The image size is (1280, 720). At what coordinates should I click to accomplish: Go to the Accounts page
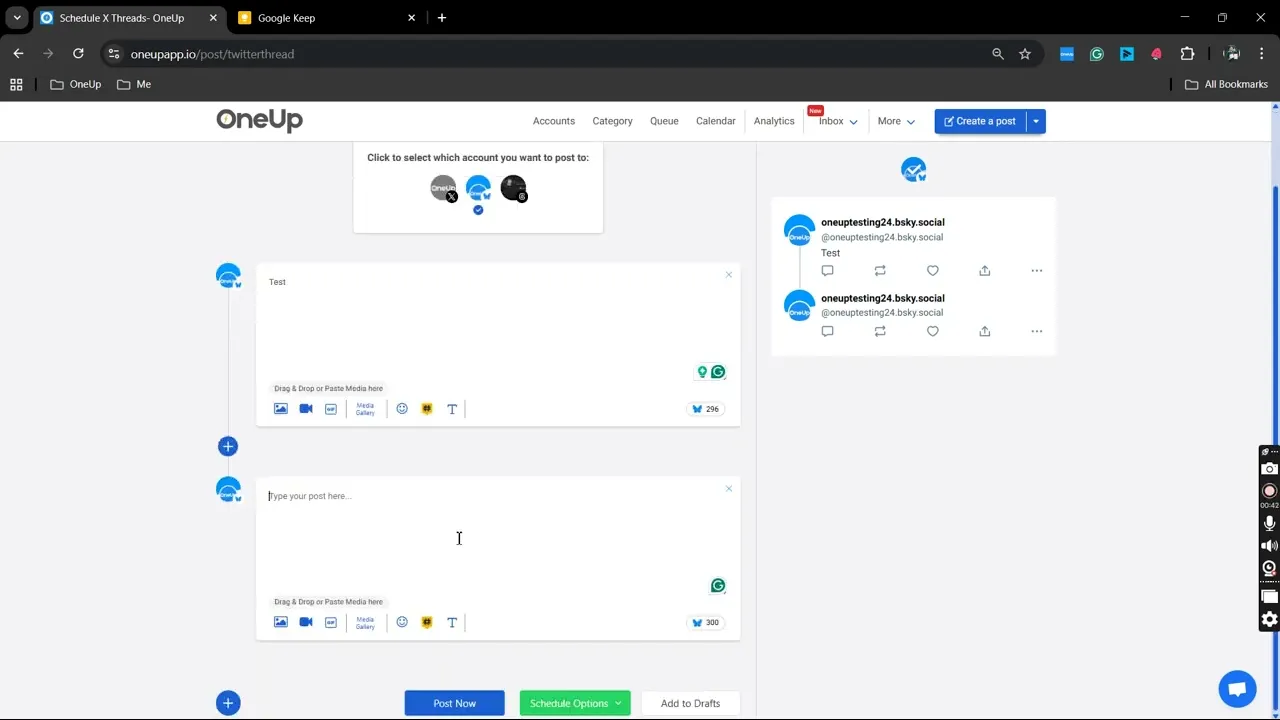point(554,121)
